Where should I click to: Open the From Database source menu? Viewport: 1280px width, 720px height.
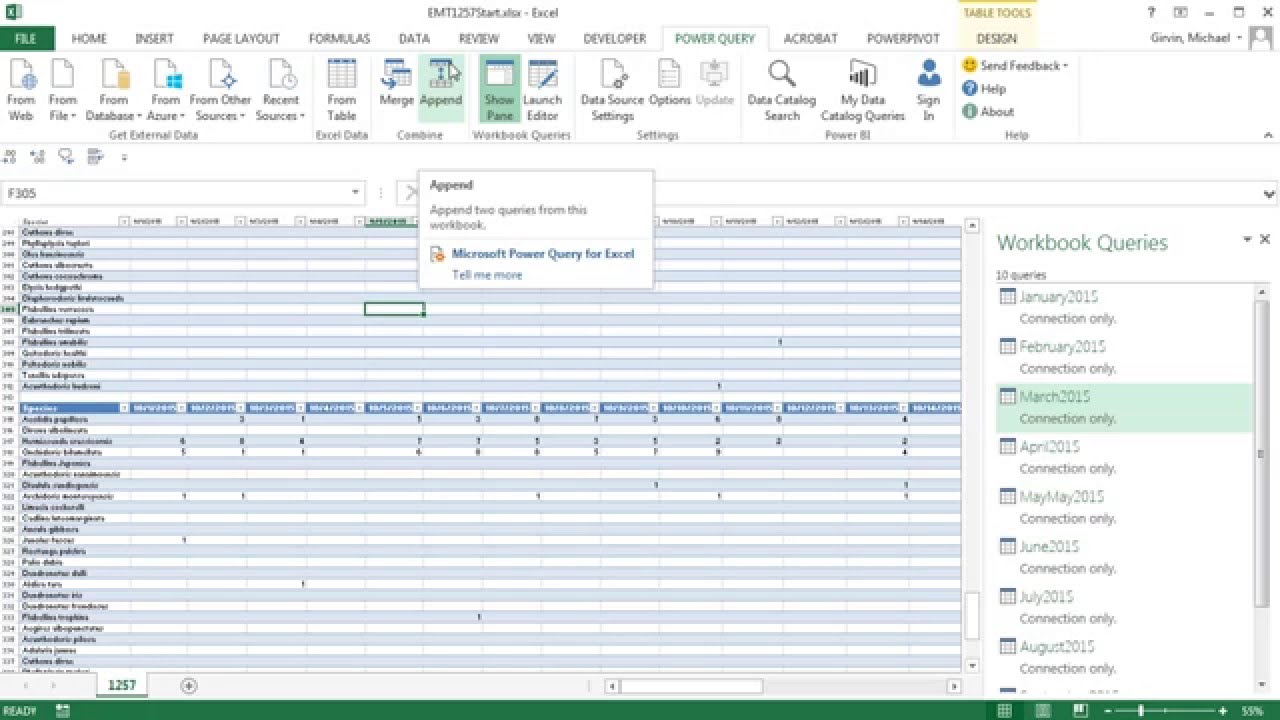click(114, 90)
